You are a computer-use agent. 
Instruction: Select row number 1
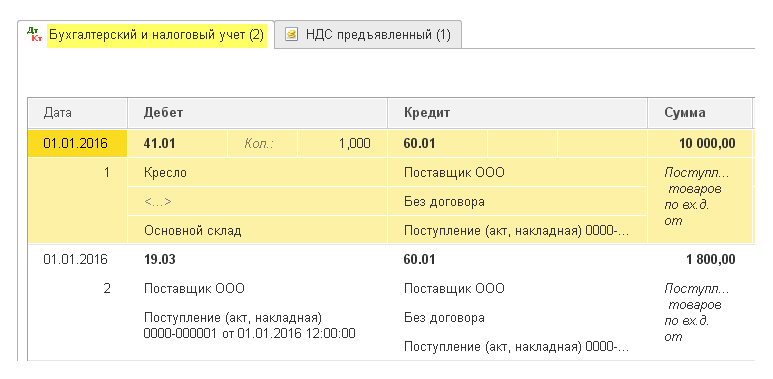106,173
